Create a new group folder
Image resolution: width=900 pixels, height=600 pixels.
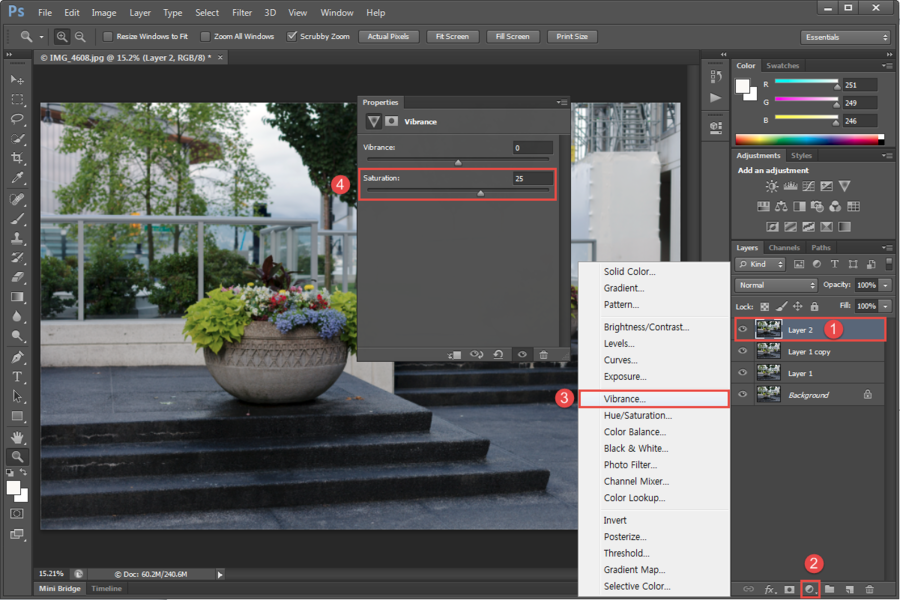pyautogui.click(x=829, y=589)
